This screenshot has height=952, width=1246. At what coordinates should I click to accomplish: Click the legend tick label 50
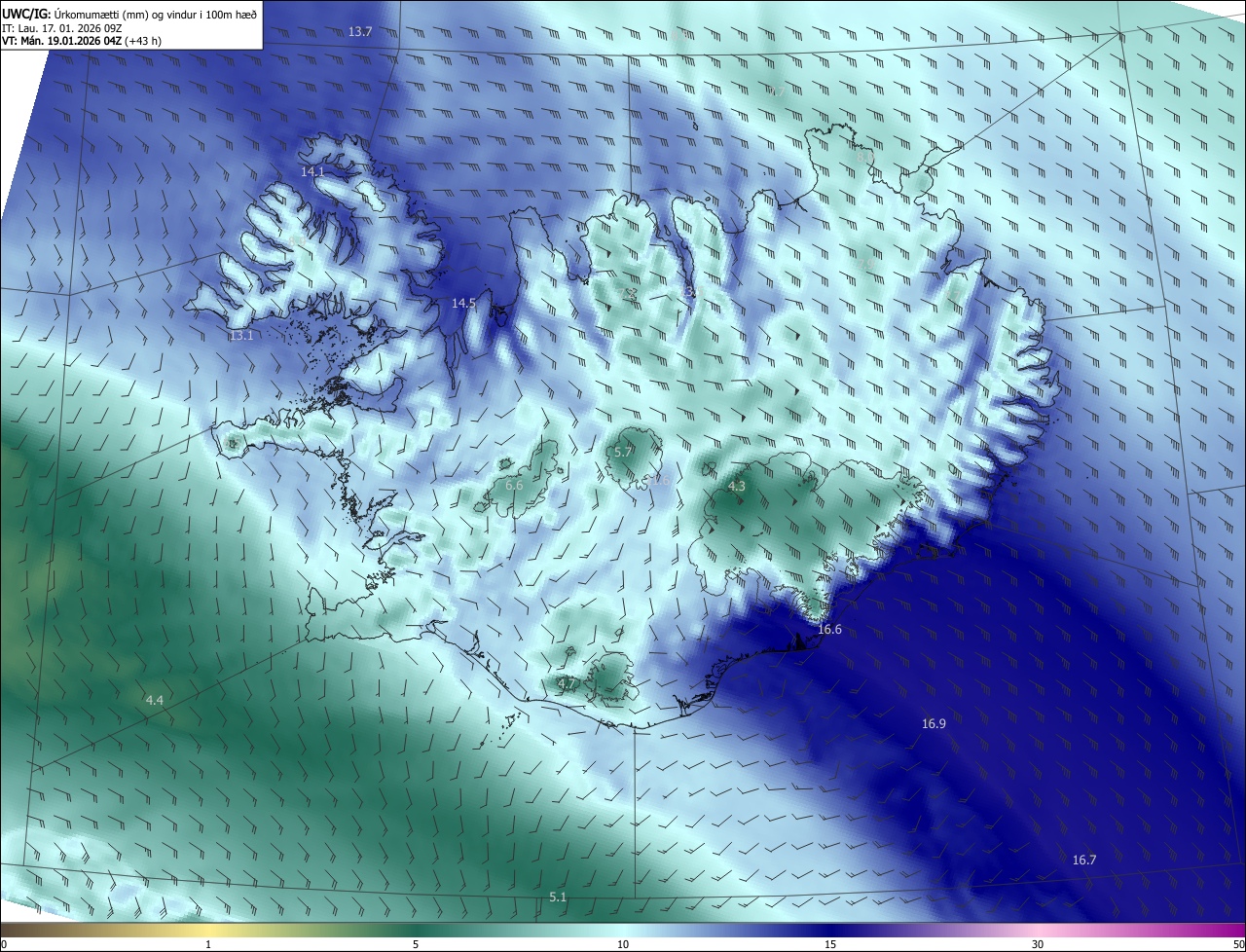click(1238, 944)
